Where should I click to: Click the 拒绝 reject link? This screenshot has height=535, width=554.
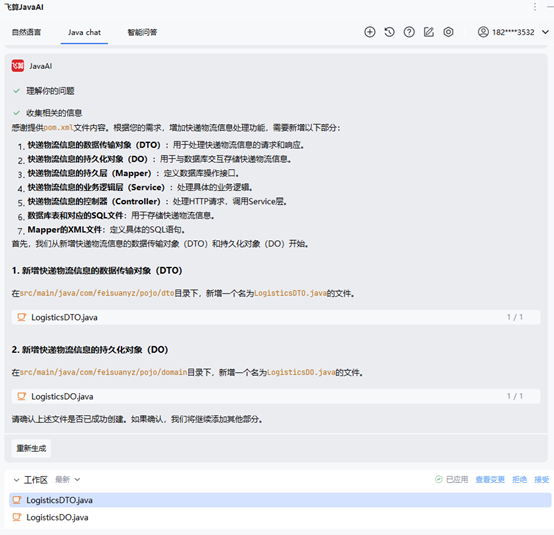(519, 480)
